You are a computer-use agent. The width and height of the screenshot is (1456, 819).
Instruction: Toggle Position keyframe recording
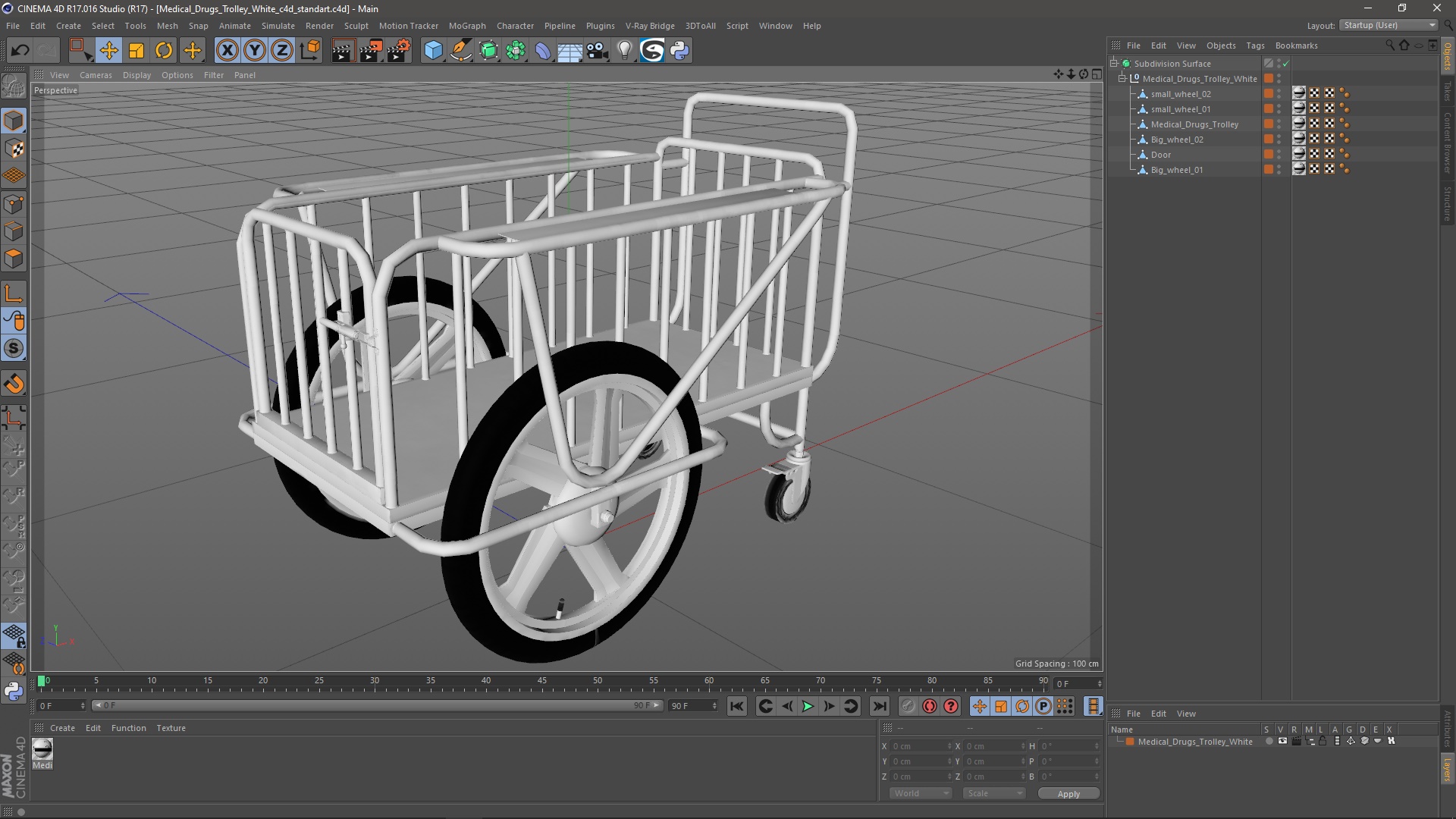pos(979,706)
